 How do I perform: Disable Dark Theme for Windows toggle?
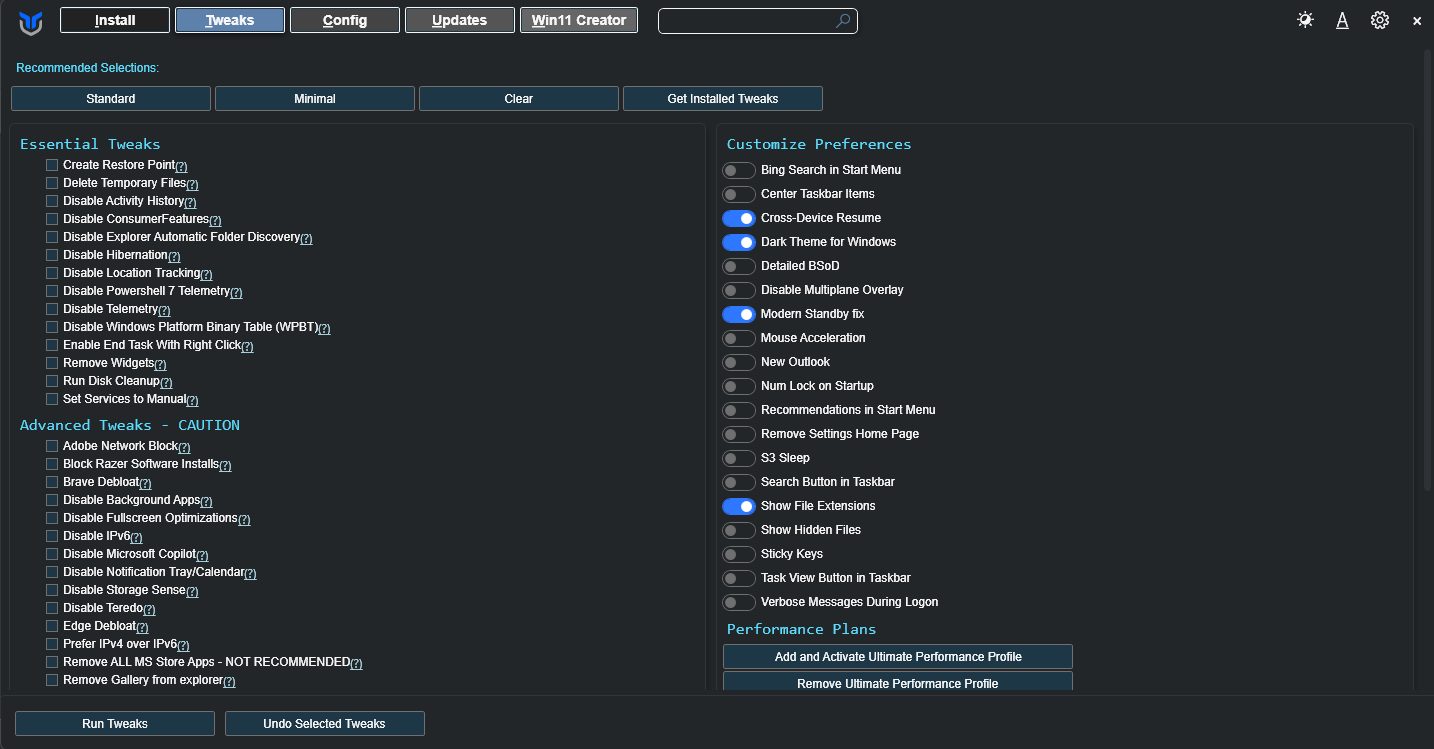pyautogui.click(x=739, y=242)
